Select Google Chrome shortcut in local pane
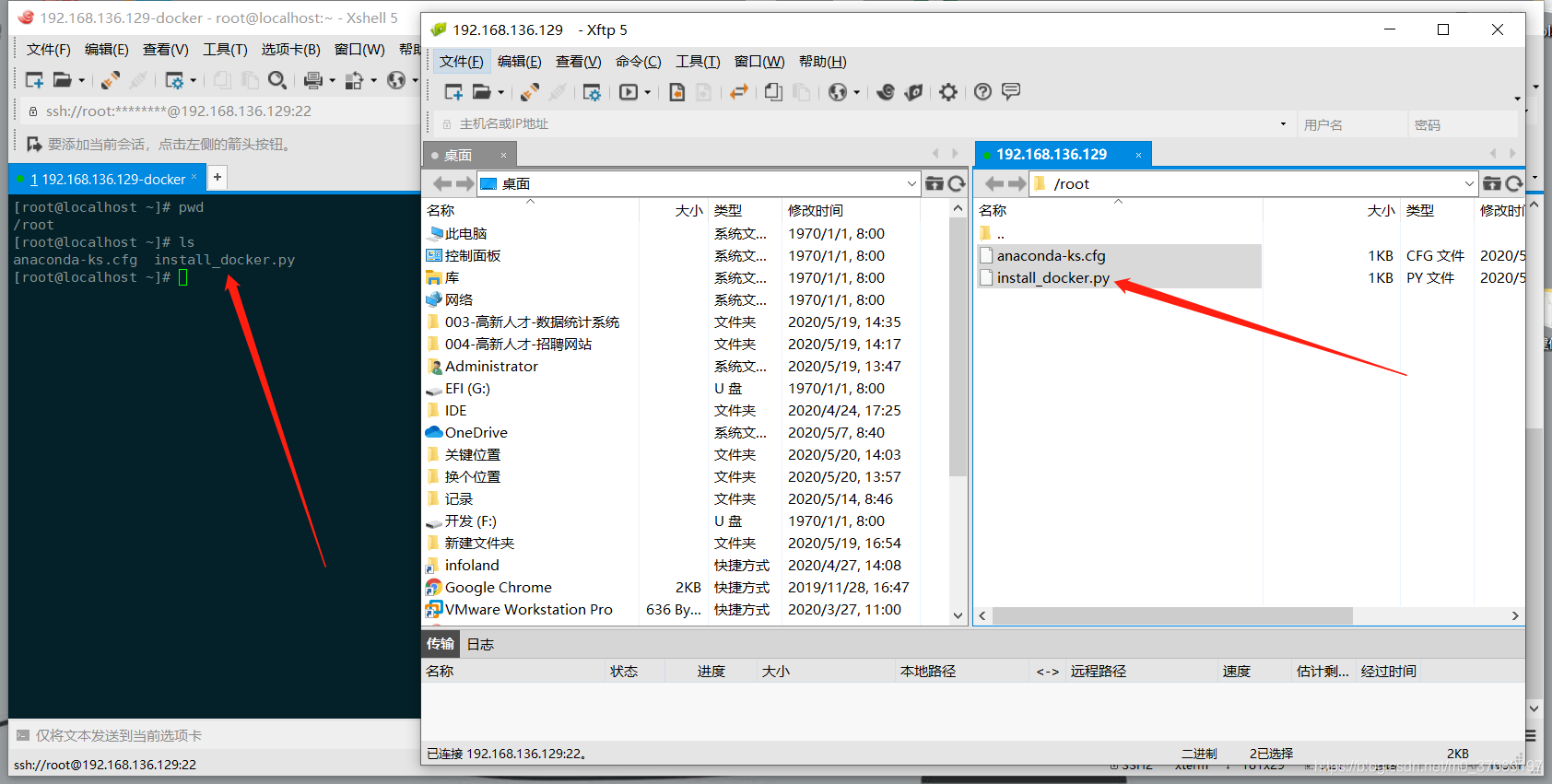The image size is (1552, 784). pos(499,587)
